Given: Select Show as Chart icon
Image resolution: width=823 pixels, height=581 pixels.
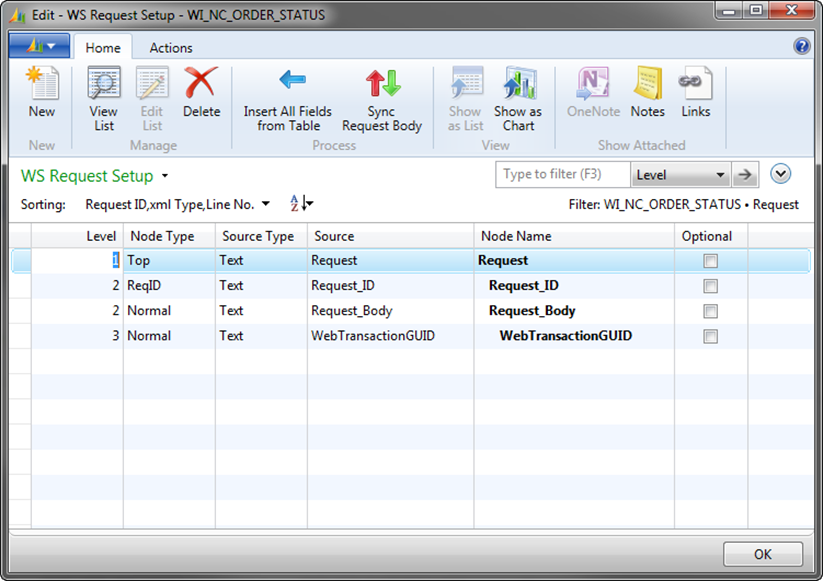Looking at the screenshot, I should (518, 85).
